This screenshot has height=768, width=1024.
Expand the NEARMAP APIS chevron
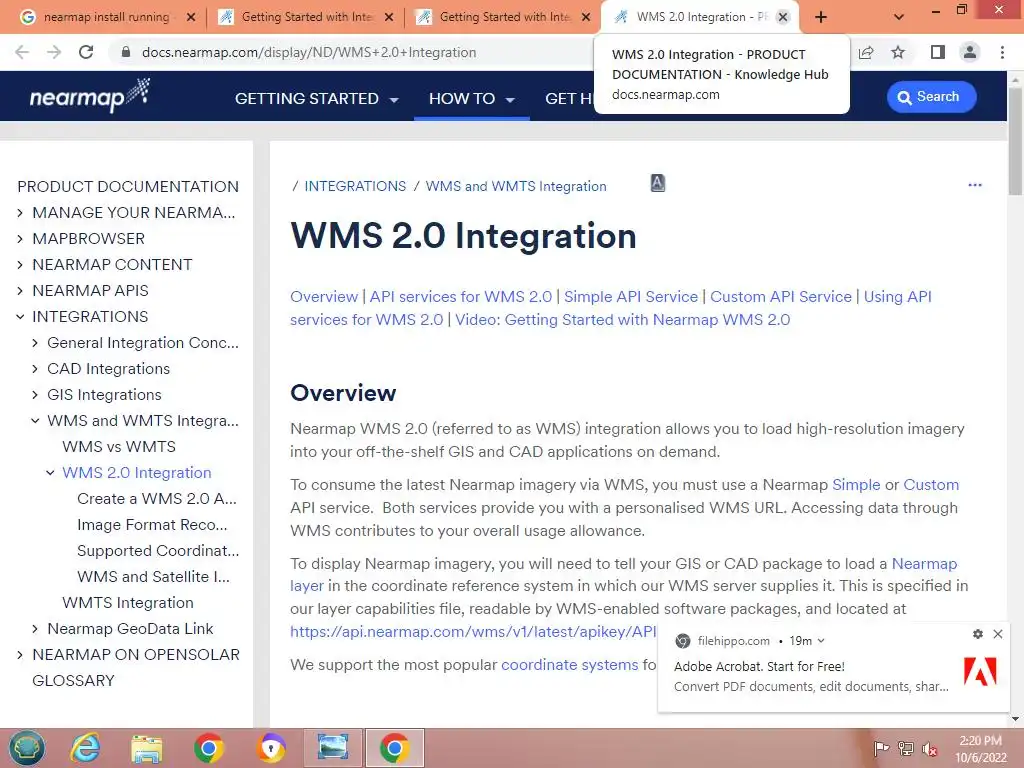(x=20, y=291)
